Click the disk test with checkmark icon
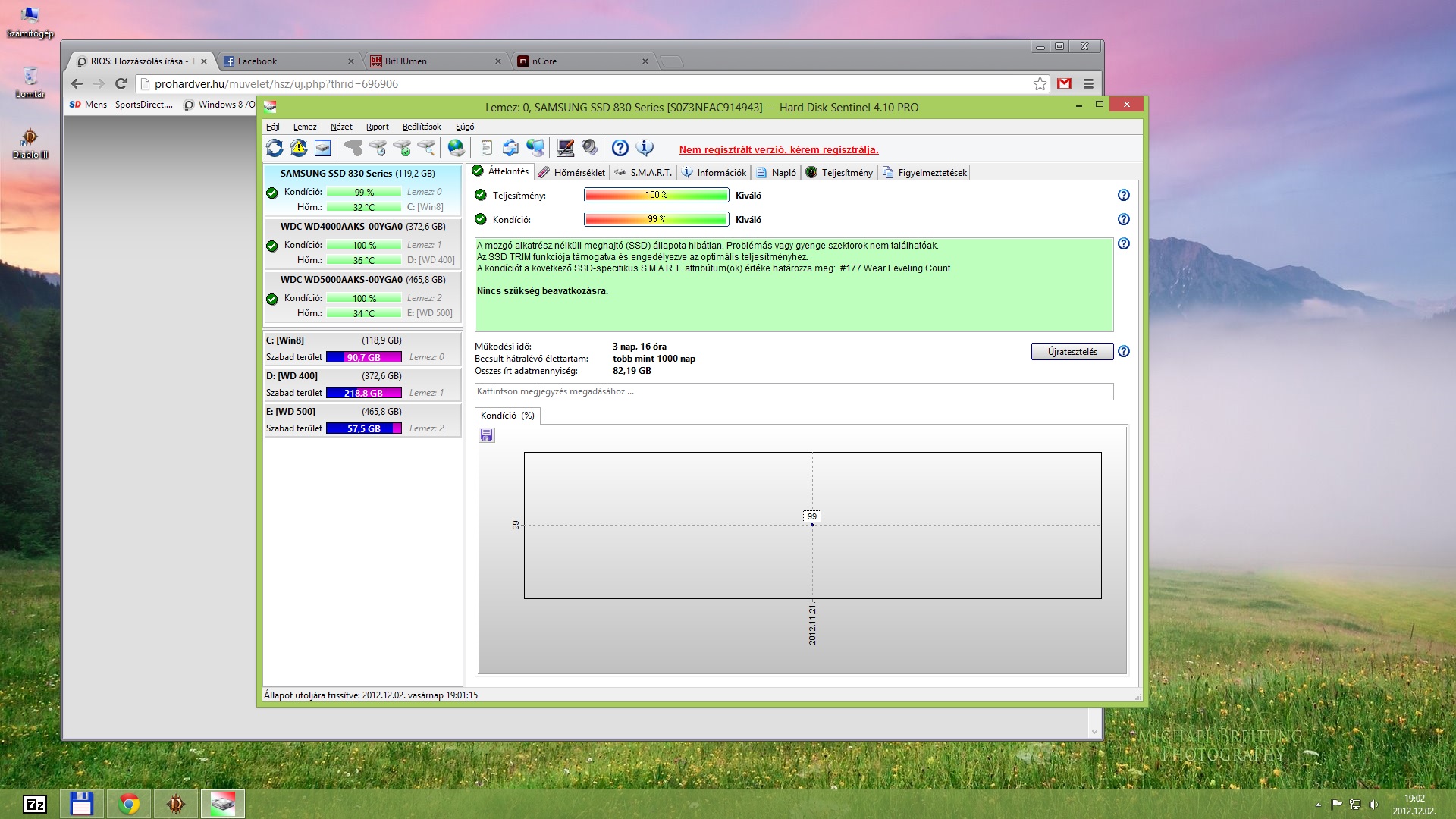Viewport: 1456px width, 819px height. point(403,148)
